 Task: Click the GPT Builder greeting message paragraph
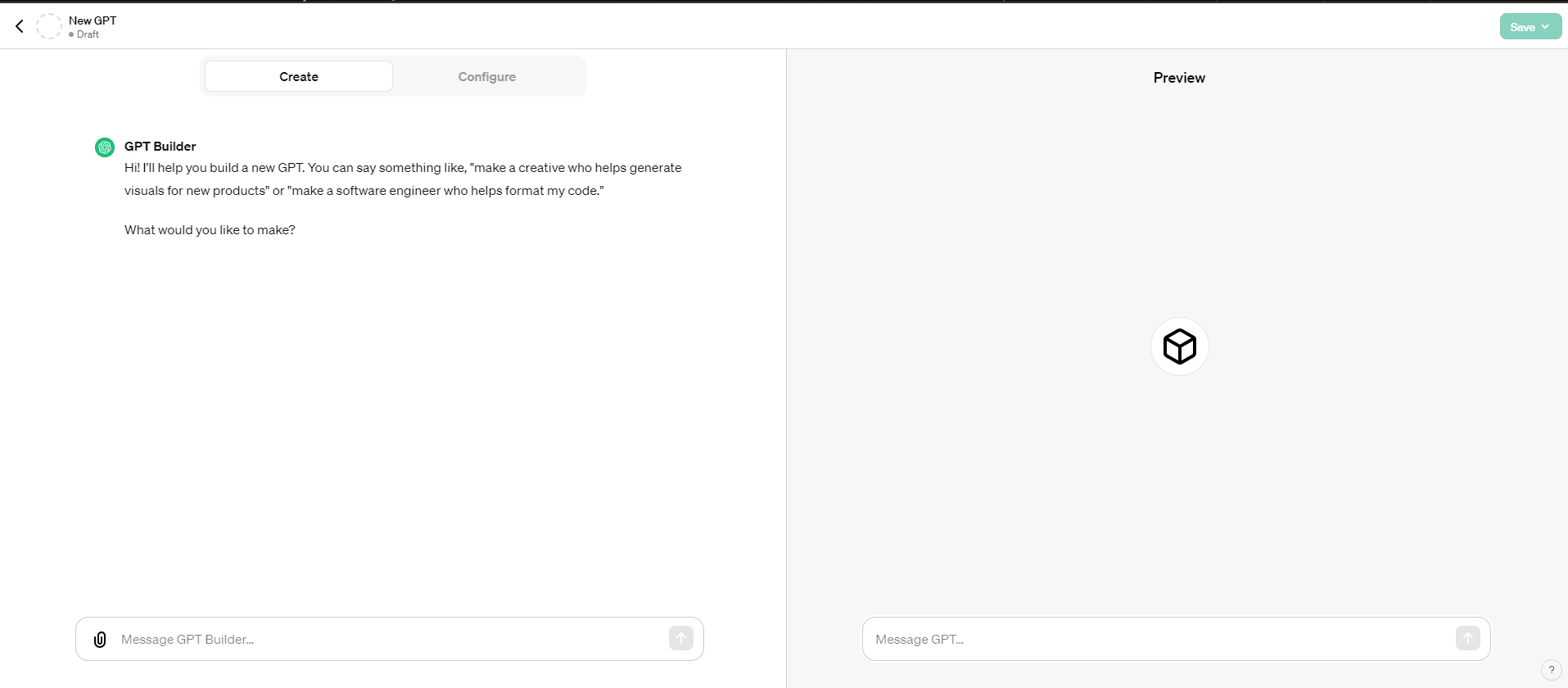tap(403, 179)
